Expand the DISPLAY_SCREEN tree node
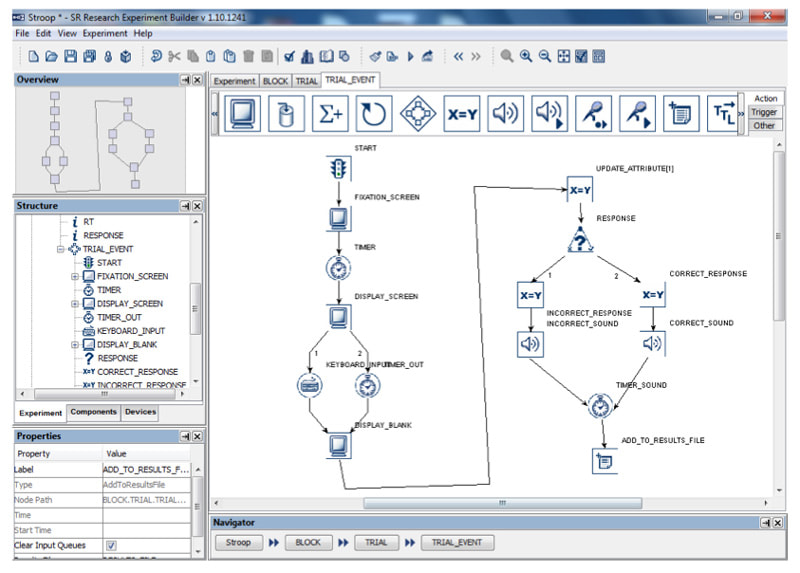The width and height of the screenshot is (800, 573). pyautogui.click(x=74, y=304)
